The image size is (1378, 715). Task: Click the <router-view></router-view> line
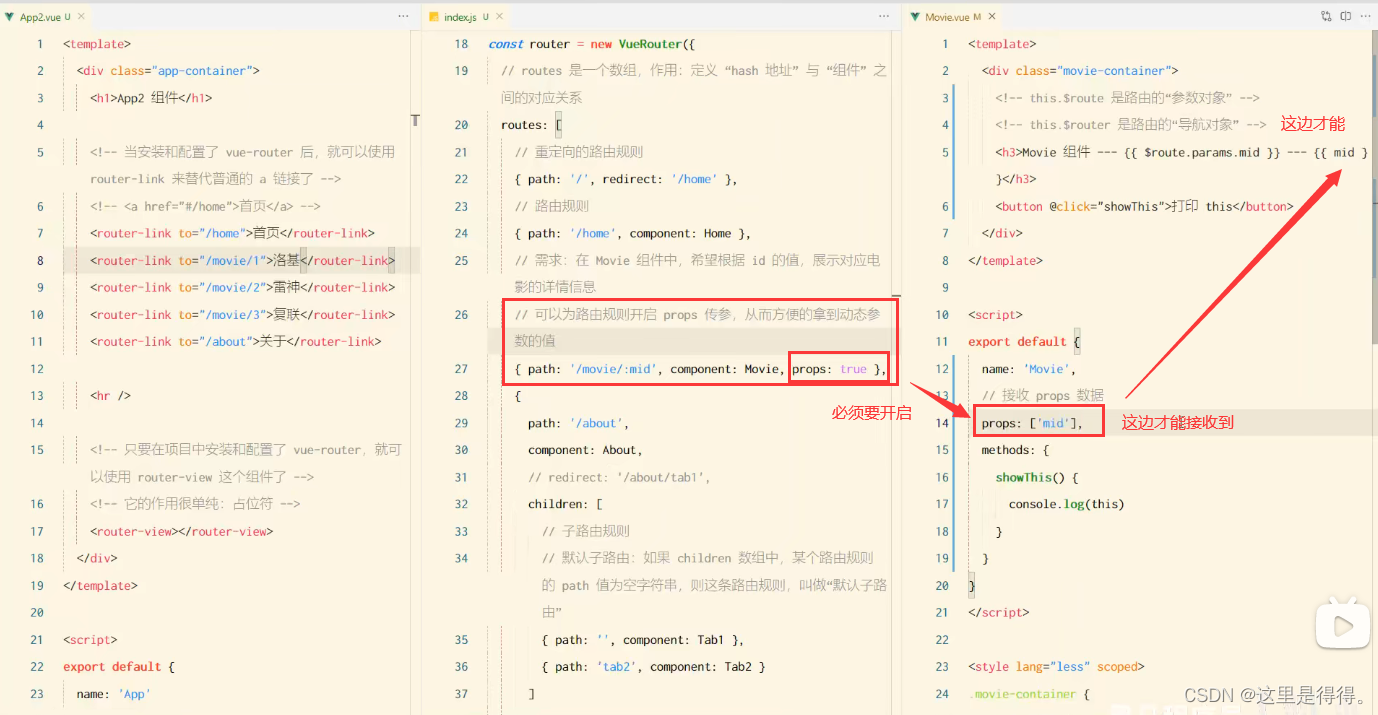coord(181,531)
